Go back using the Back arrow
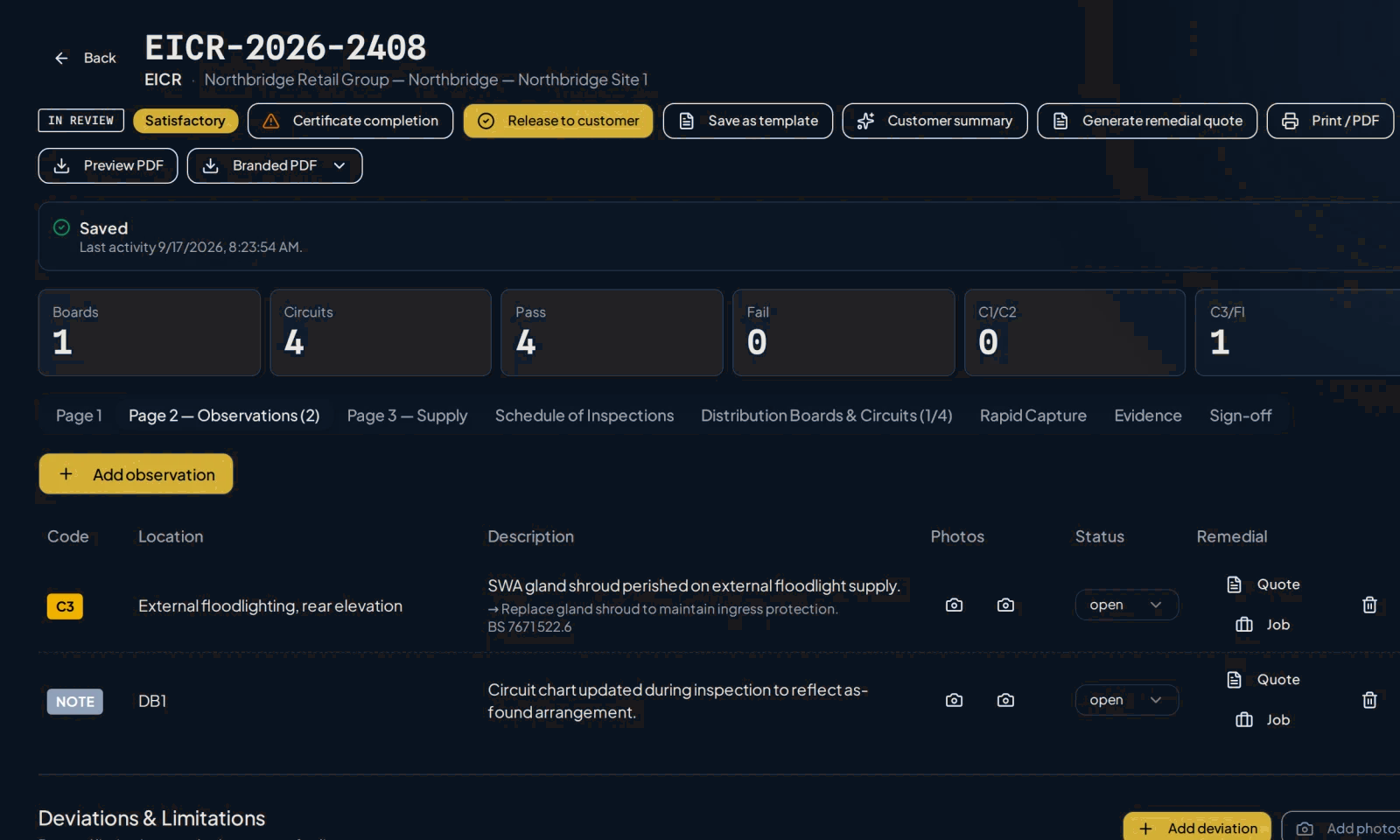 [85, 58]
